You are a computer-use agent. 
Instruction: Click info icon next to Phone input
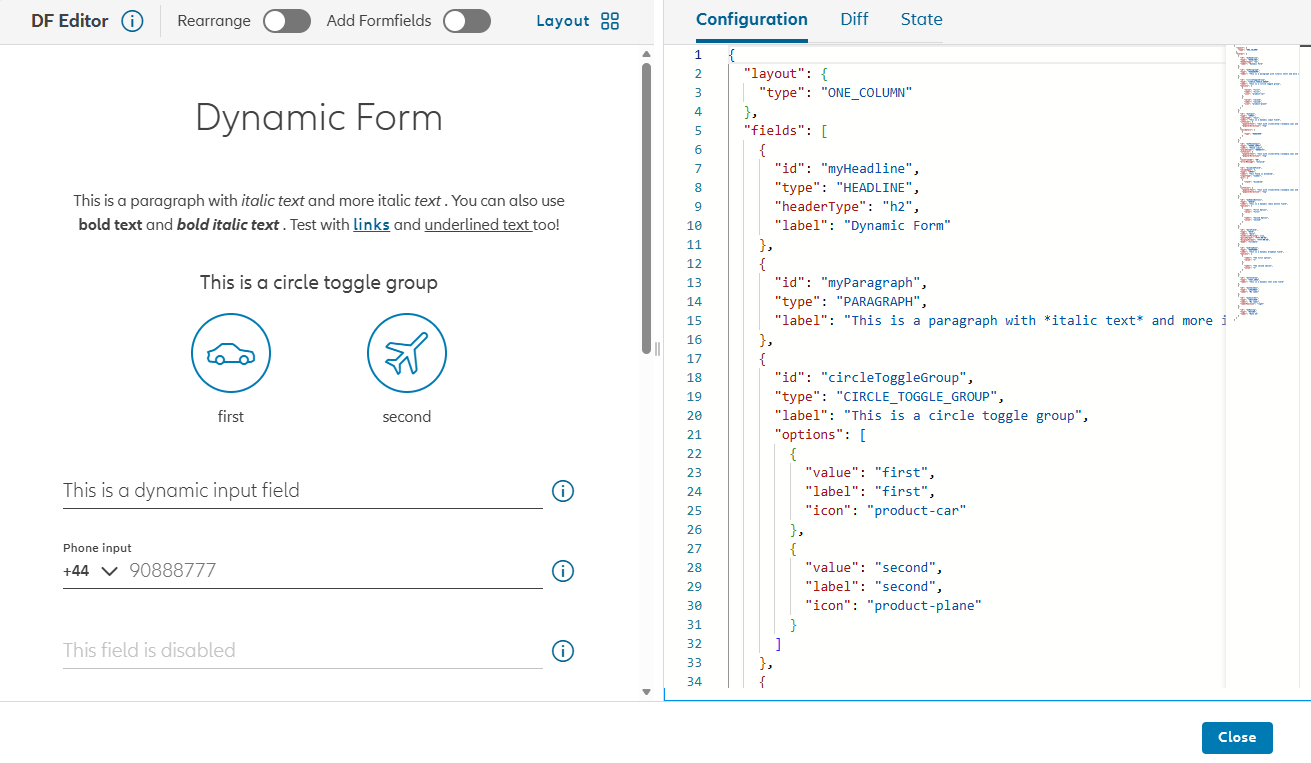coord(563,571)
